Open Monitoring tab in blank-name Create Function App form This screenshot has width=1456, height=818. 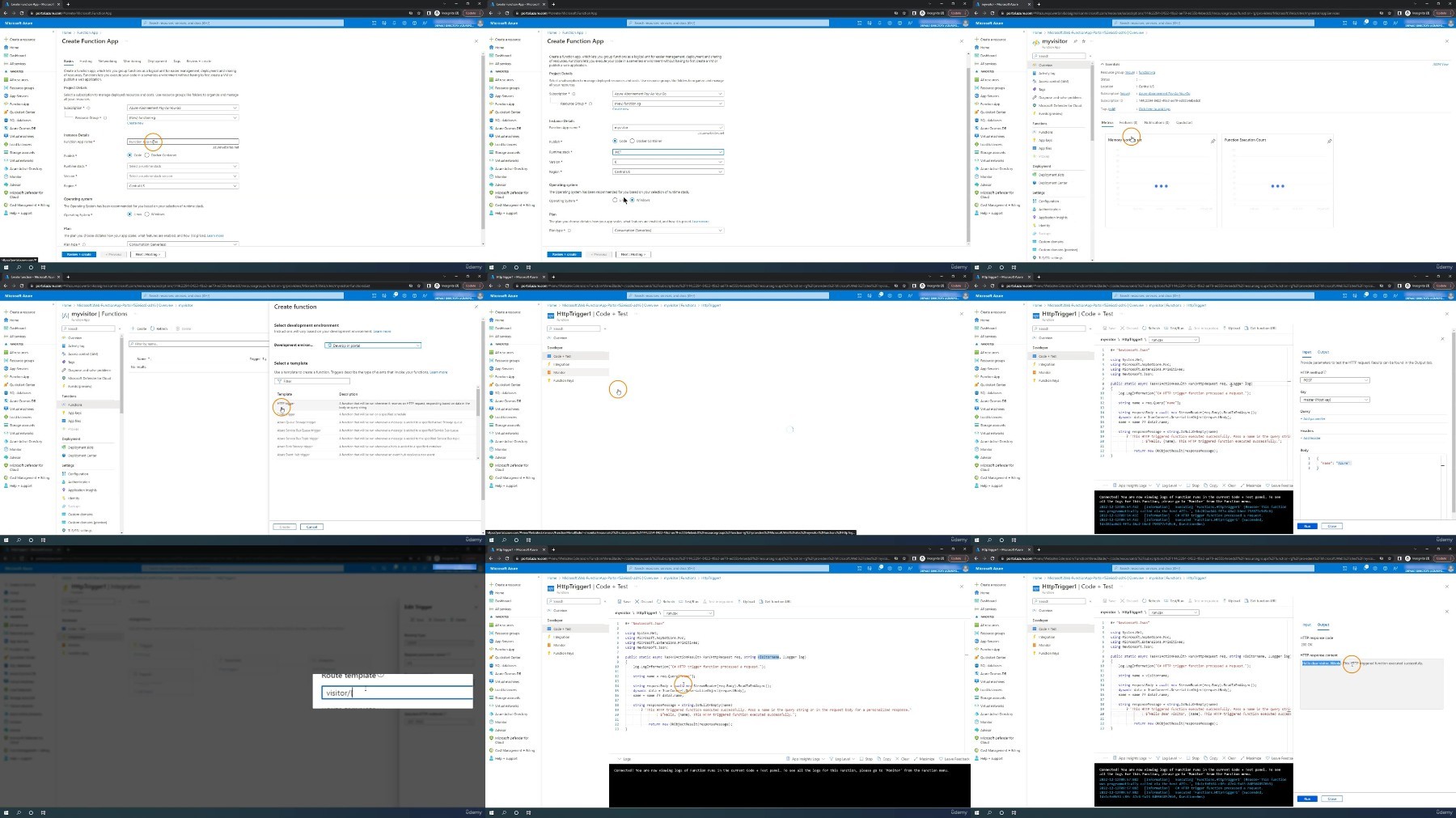click(132, 61)
